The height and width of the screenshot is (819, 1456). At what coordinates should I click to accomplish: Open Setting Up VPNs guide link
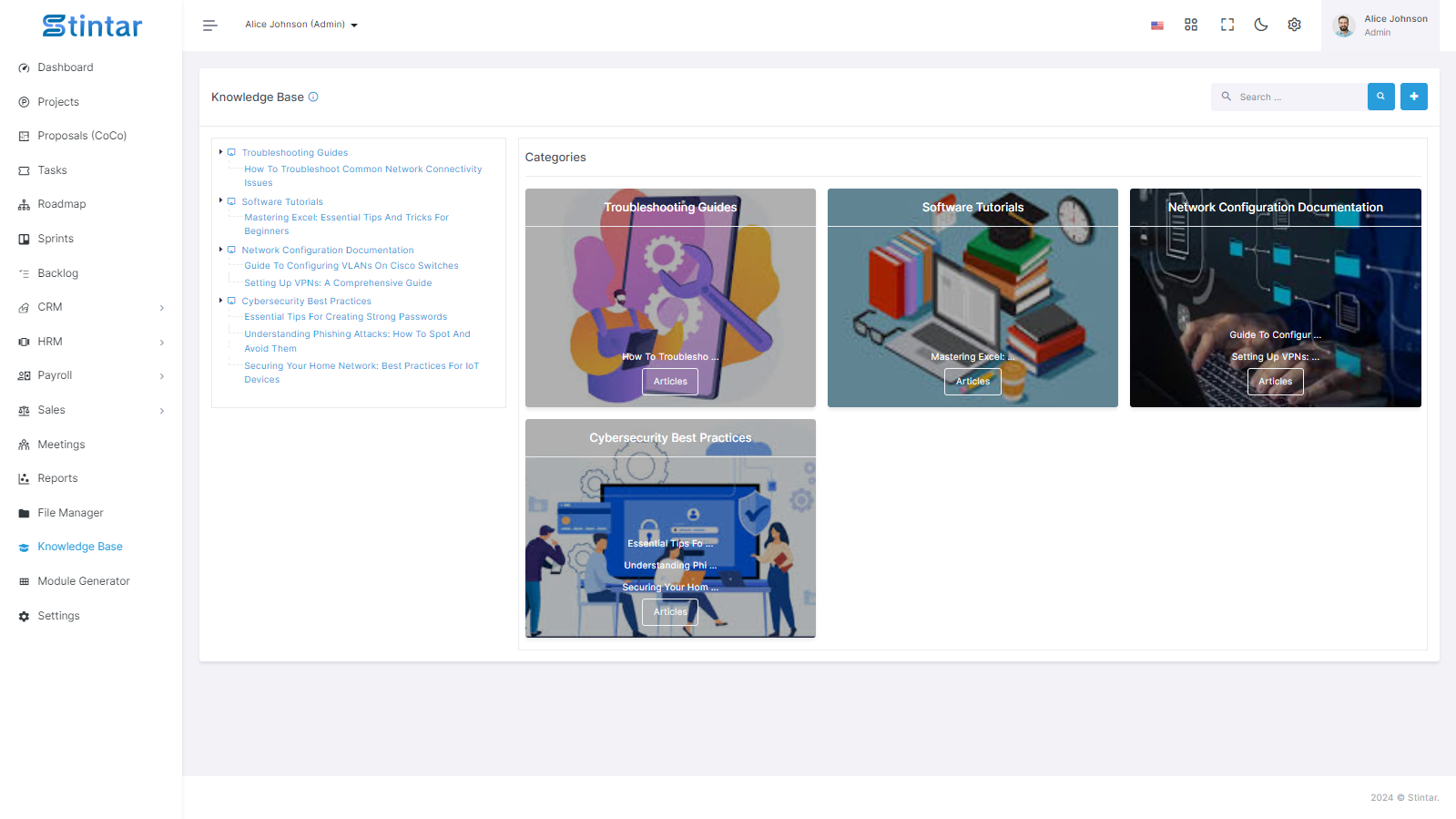pos(338,283)
